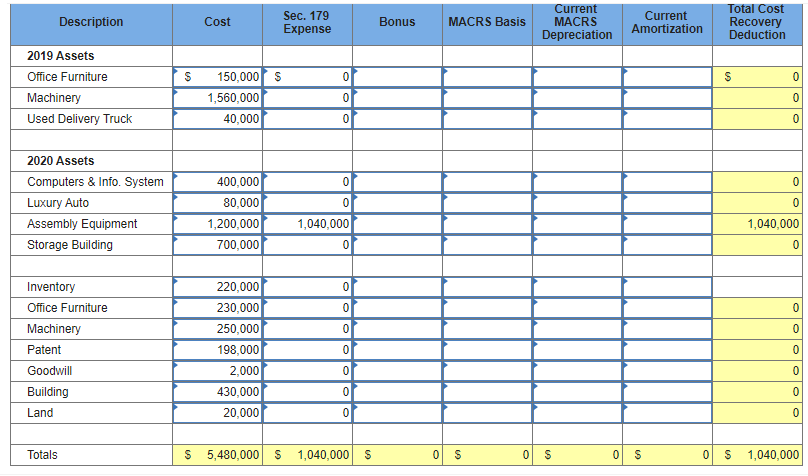Click the Sec. 179 Expense column header
This screenshot has height=476, width=808.
[307, 22]
